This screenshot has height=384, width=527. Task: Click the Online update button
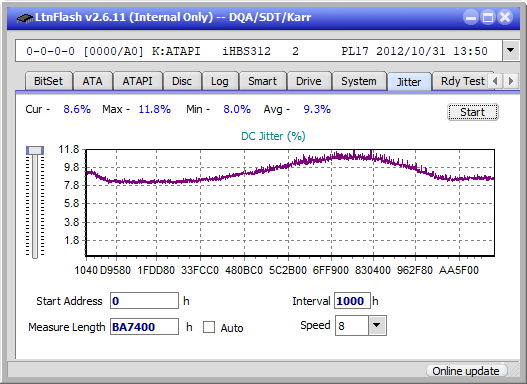point(465,371)
